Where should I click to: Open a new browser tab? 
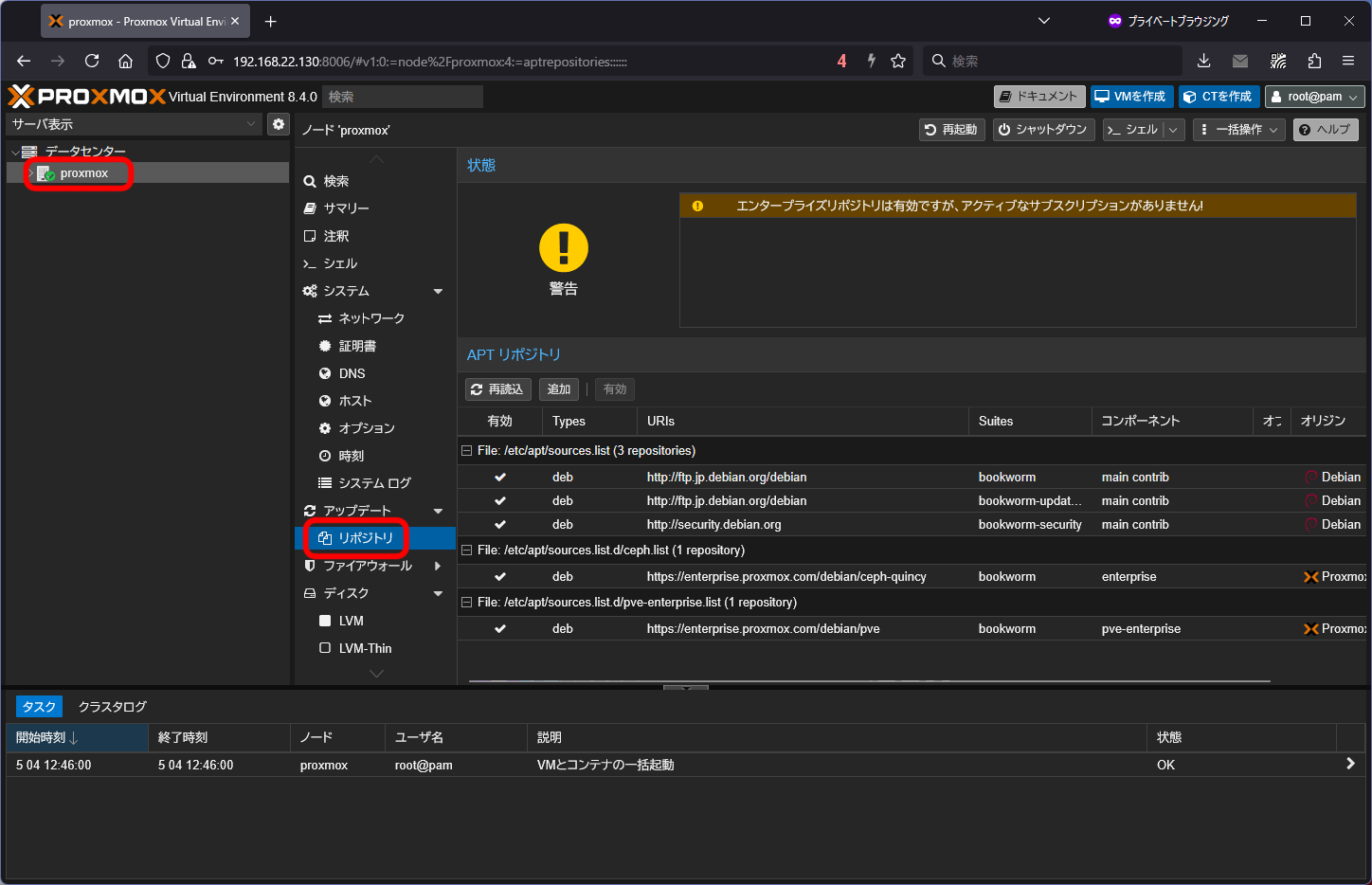coord(271,21)
